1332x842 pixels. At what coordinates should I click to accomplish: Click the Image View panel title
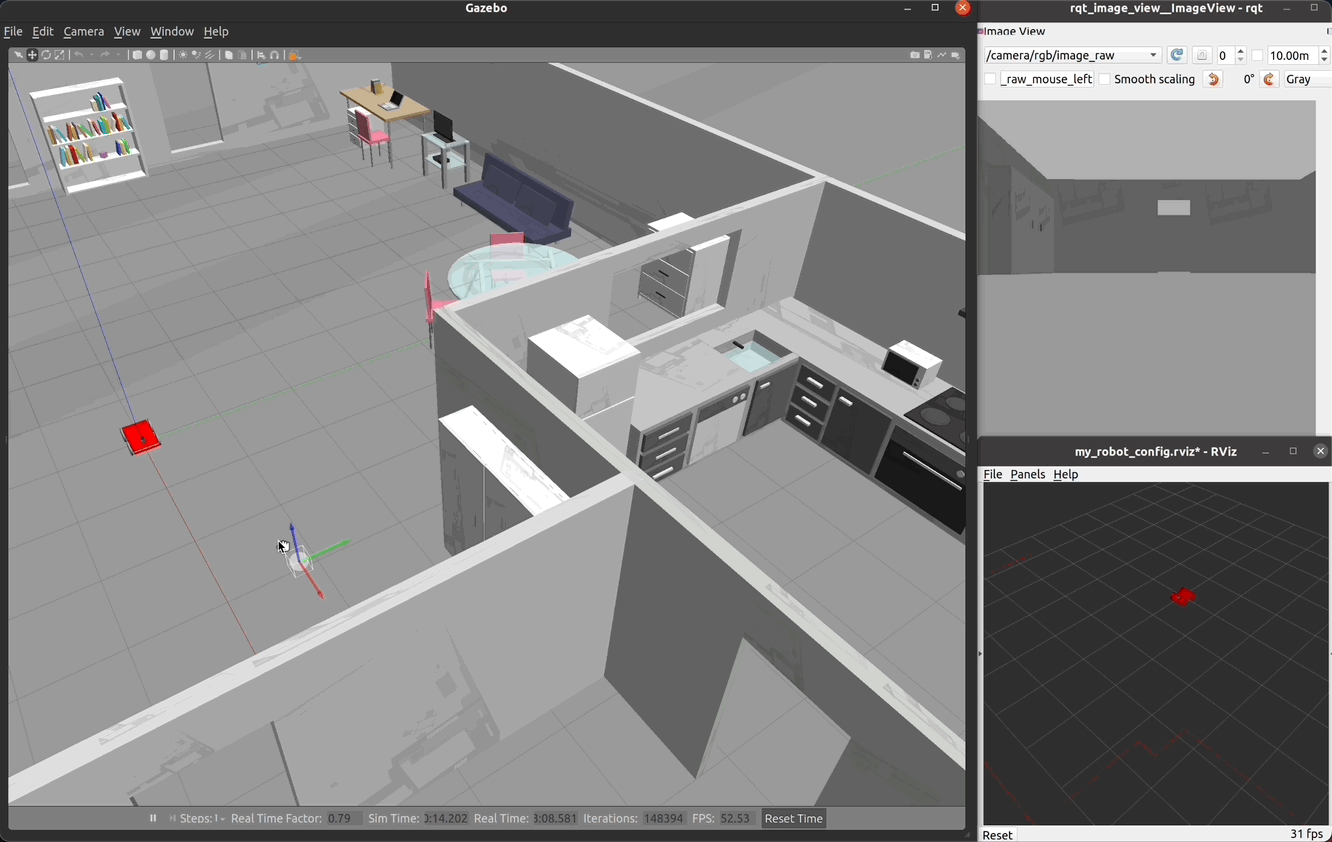coord(1015,31)
